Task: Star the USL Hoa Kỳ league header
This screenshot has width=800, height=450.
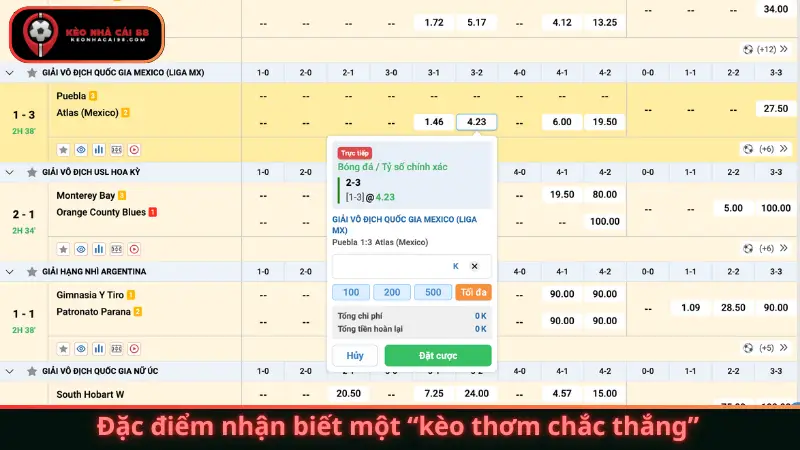Action: (x=32, y=172)
